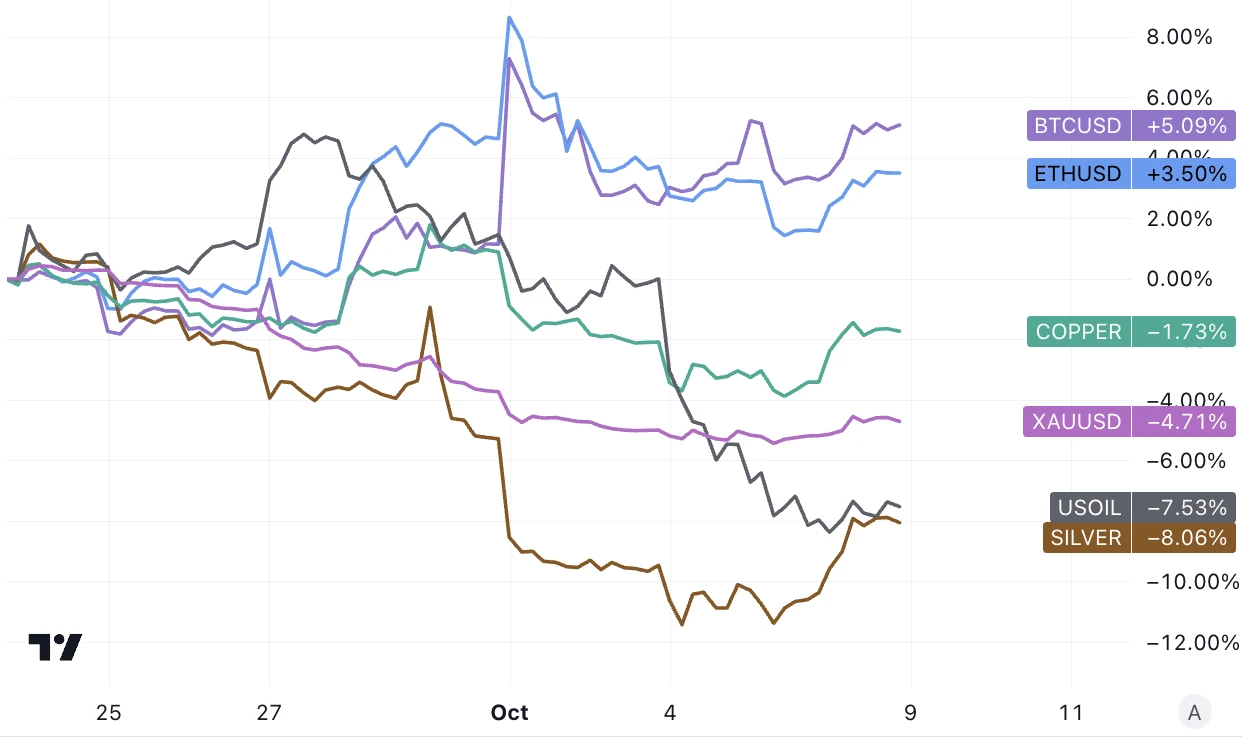Image resolution: width=1242 pixels, height=738 pixels.
Task: Click the −8.06% SILVER value tag
Action: [x=1184, y=538]
